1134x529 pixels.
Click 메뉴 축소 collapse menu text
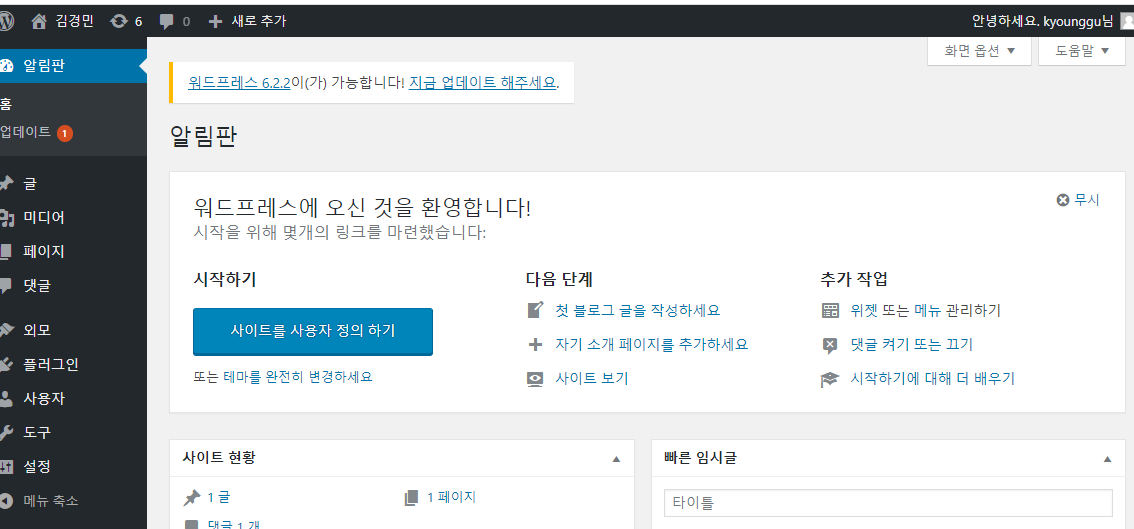click(51, 501)
